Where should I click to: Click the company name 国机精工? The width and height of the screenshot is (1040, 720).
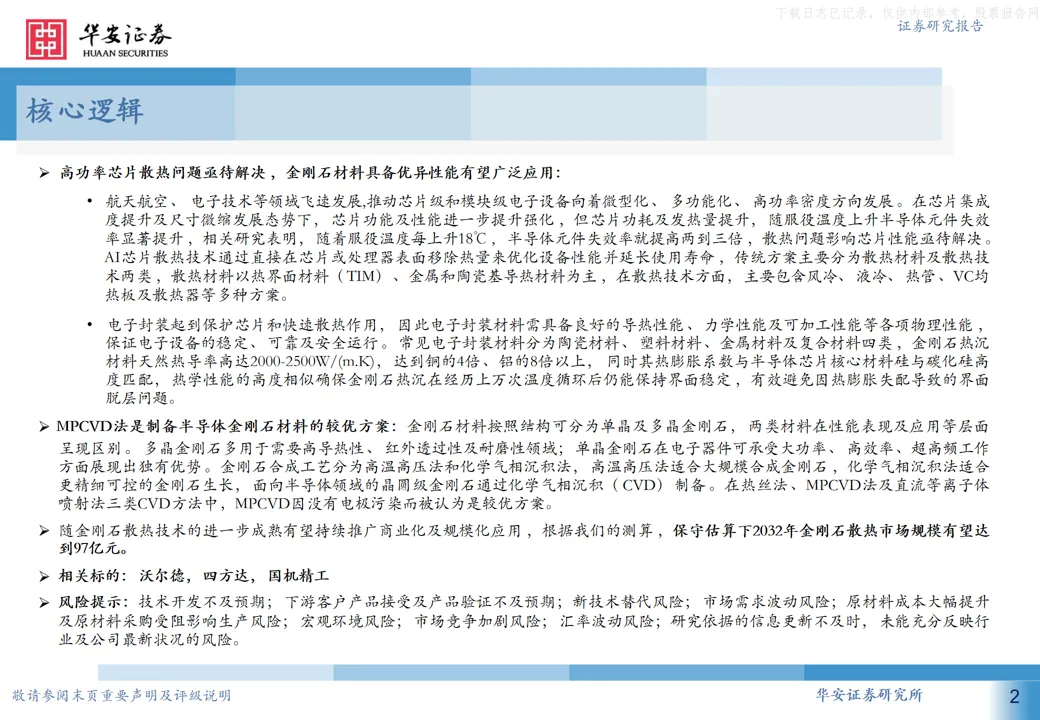[298, 575]
